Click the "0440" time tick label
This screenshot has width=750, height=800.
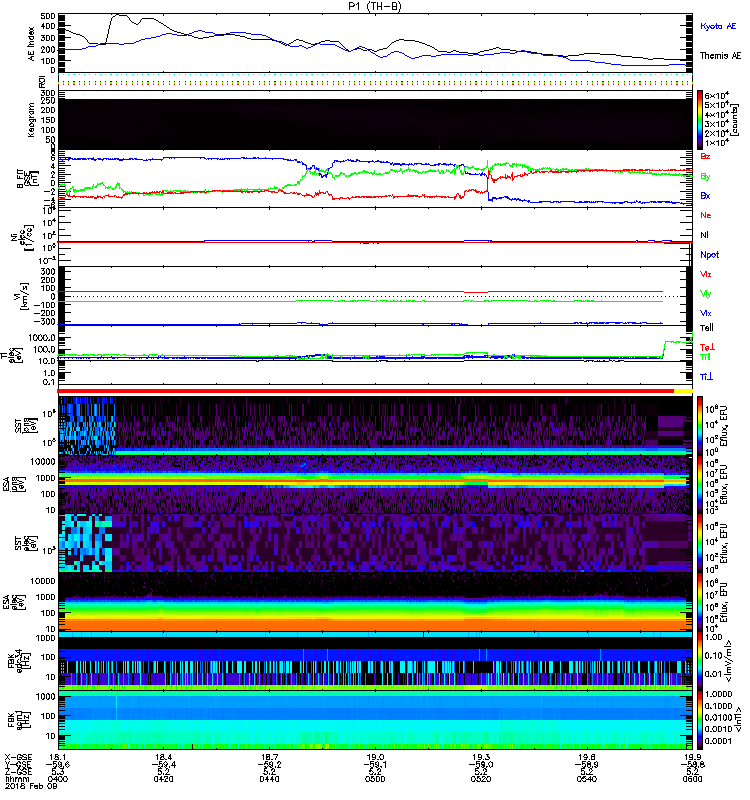(x=269, y=779)
